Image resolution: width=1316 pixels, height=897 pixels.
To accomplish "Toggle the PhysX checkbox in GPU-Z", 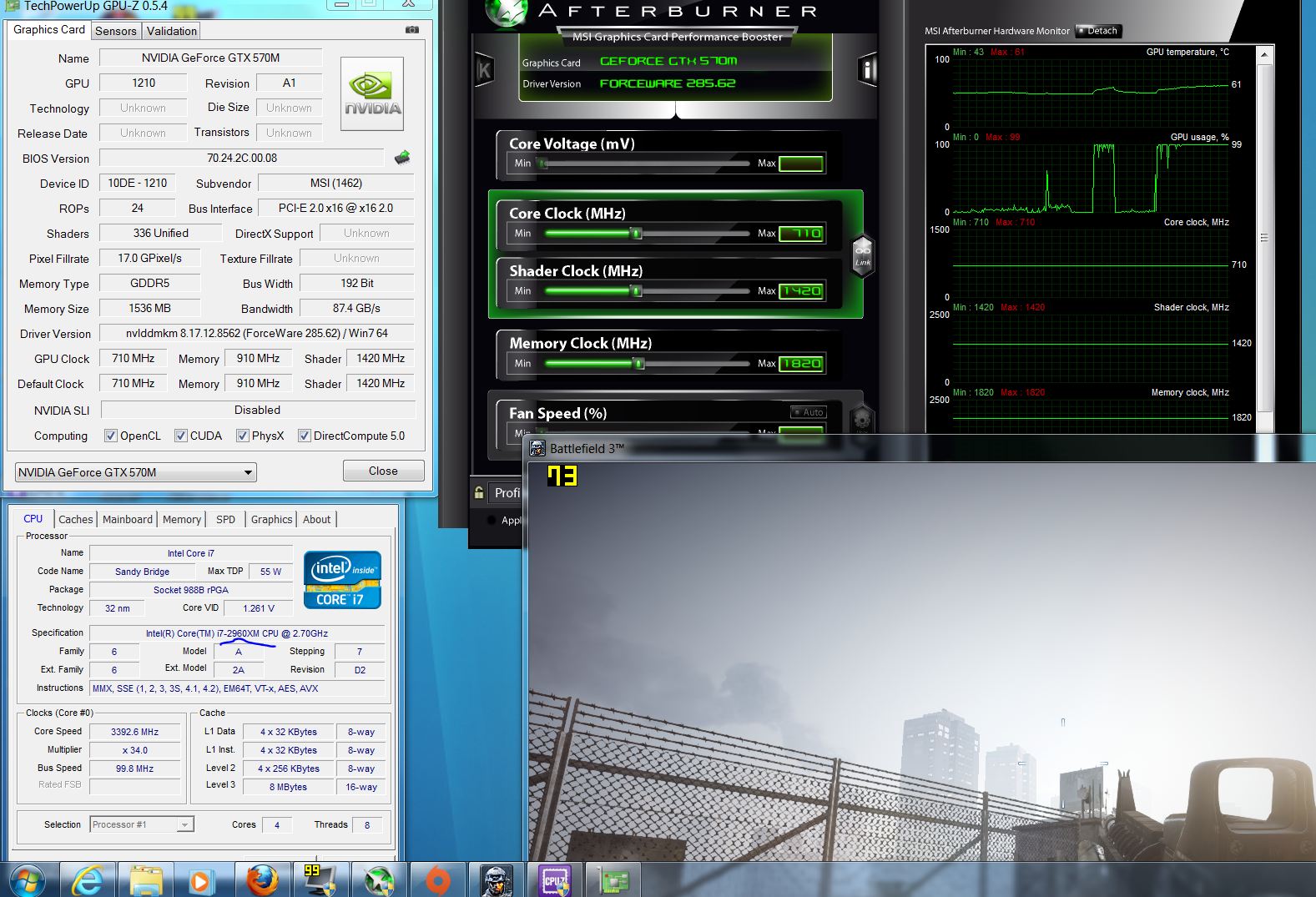I will point(242,436).
